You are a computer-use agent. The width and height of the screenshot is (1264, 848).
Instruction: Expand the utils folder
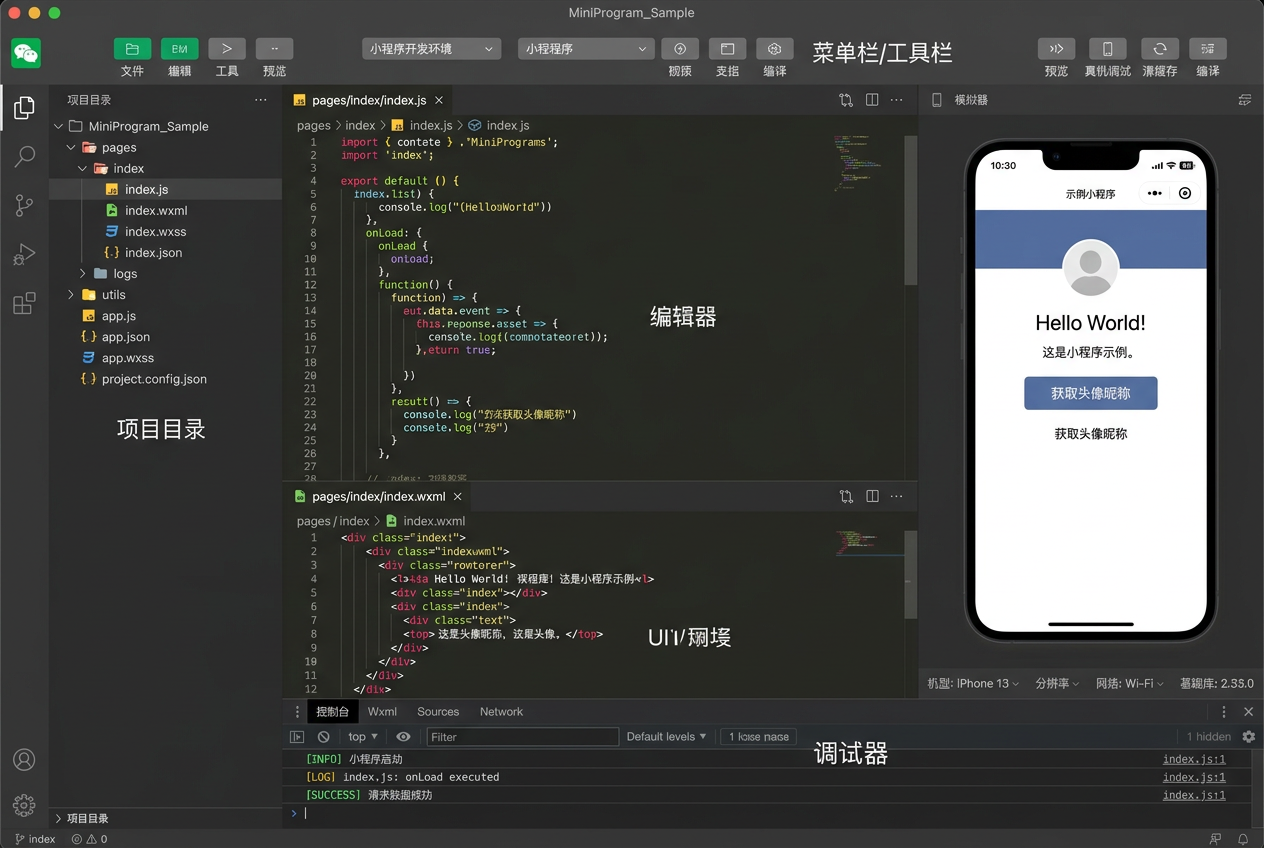tap(71, 294)
